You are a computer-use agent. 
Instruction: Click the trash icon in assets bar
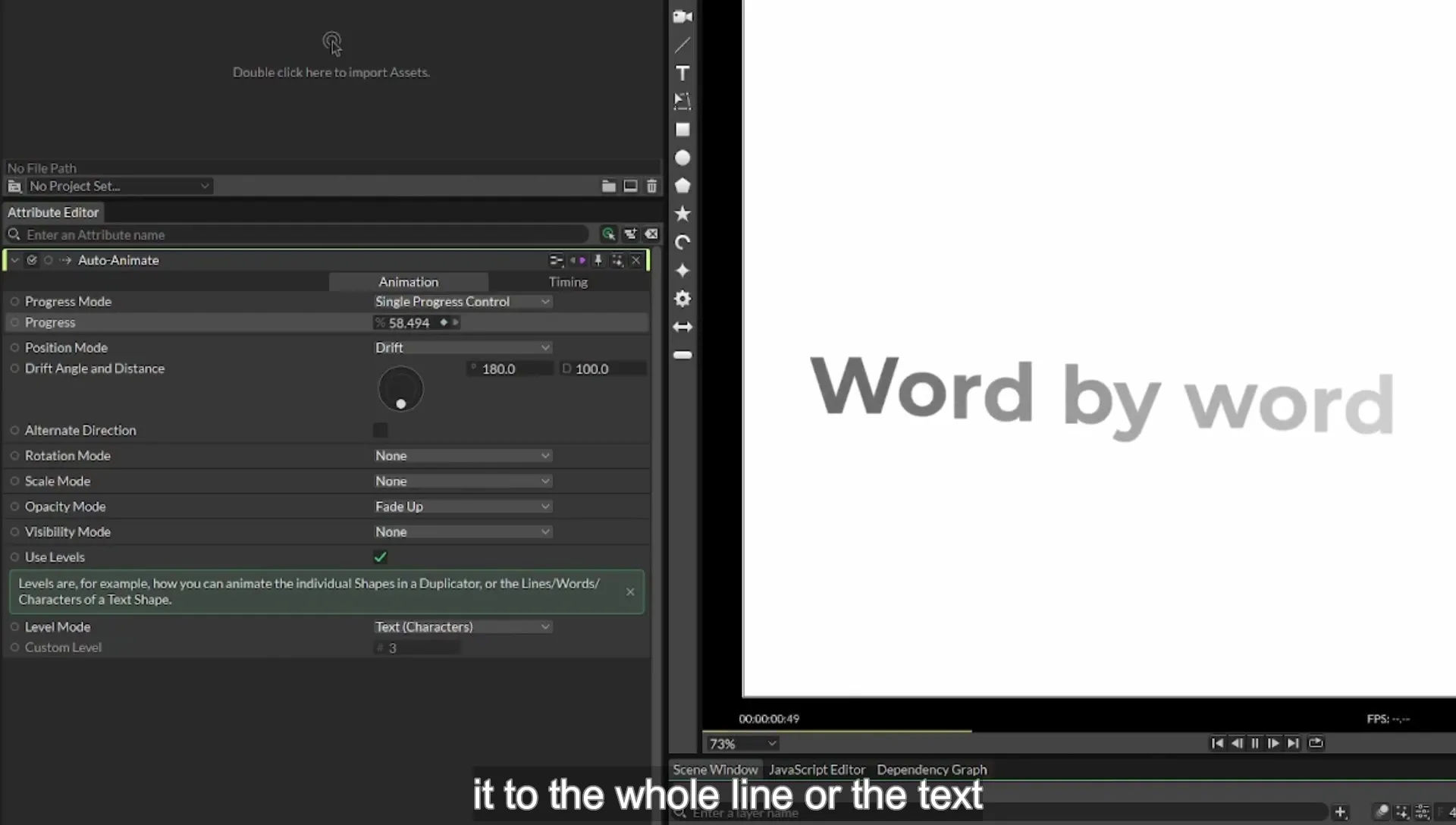[651, 186]
